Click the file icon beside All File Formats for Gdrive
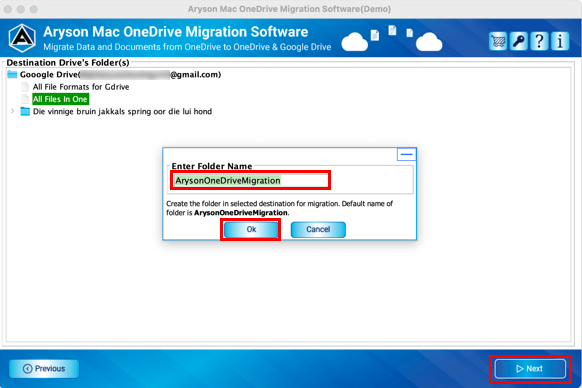 tap(25, 87)
